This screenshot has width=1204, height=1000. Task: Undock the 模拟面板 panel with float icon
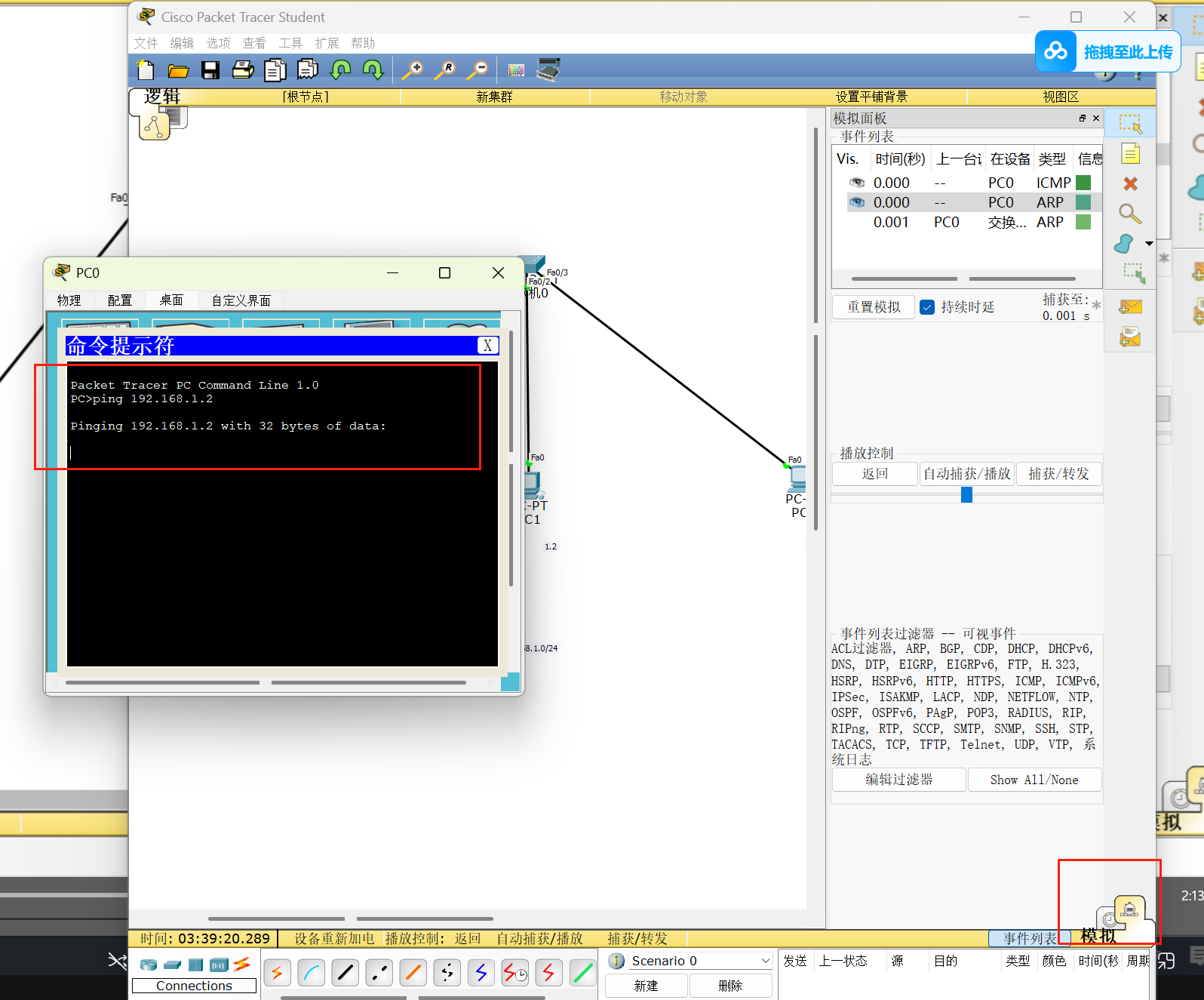click(1083, 118)
